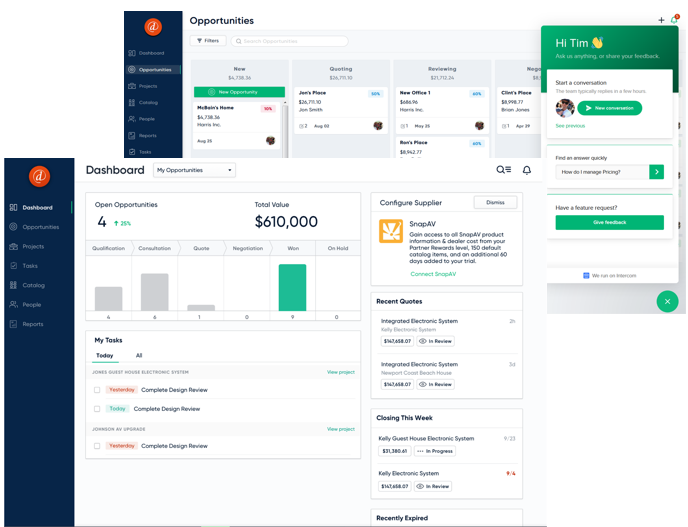The image size is (688, 527).
Task: Open Kelly Electronic System under Closing This Week
Action: 408,473
